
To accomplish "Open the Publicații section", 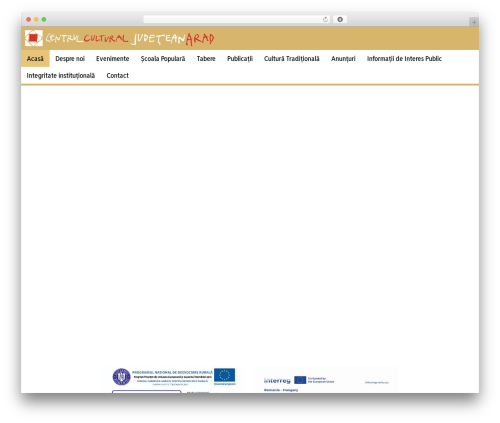I will click(240, 59).
